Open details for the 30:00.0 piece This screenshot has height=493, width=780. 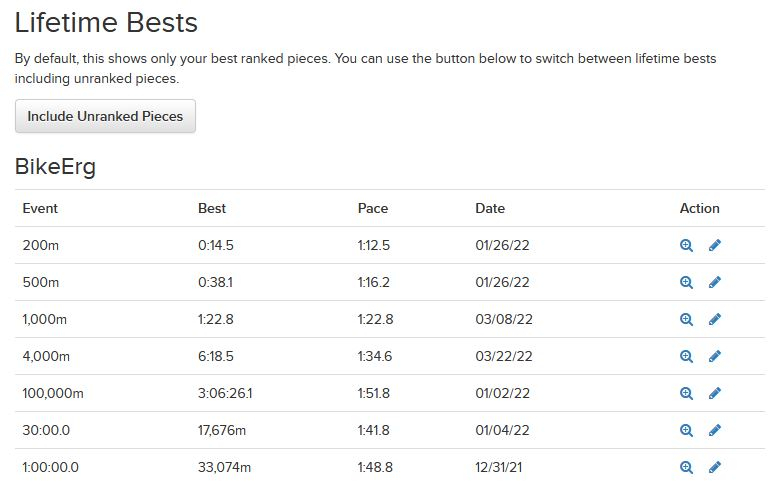[686, 430]
